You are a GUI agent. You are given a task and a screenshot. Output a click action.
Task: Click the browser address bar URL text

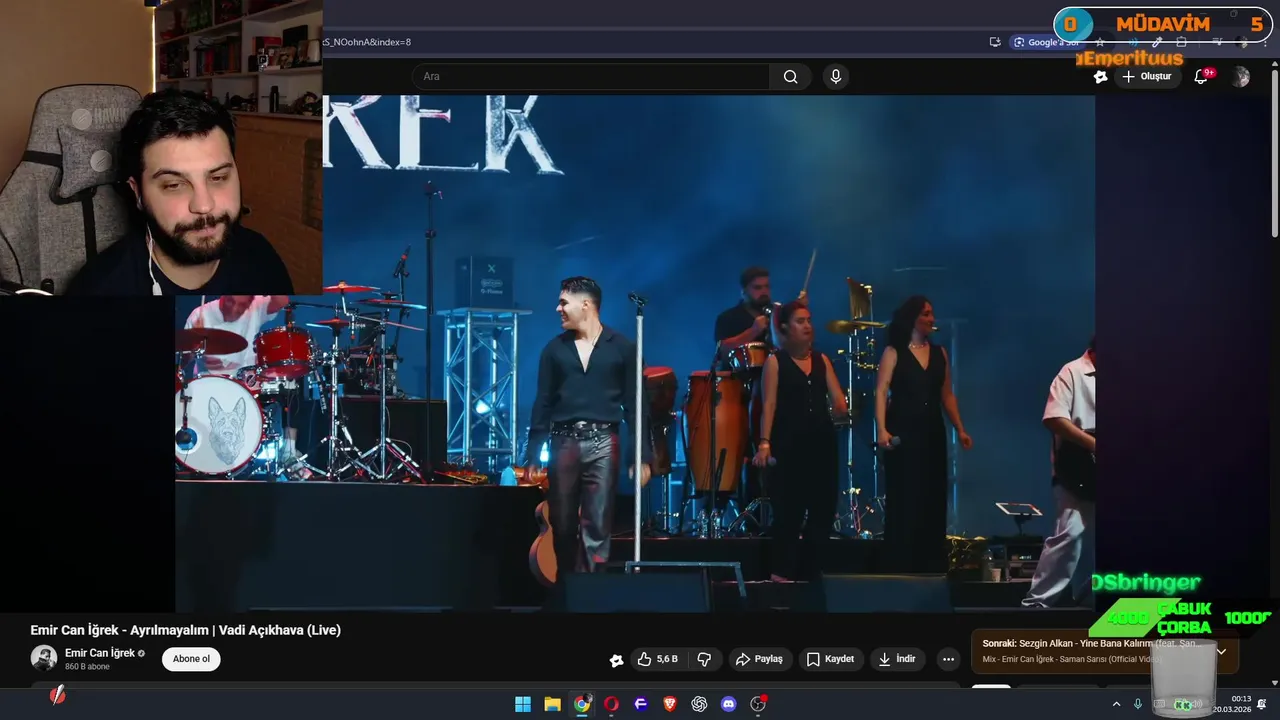366,42
